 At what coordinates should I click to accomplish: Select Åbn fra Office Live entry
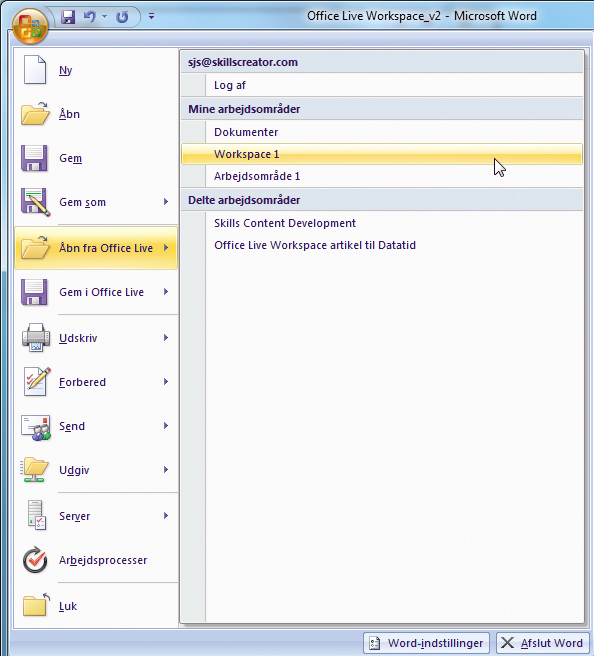click(x=96, y=248)
